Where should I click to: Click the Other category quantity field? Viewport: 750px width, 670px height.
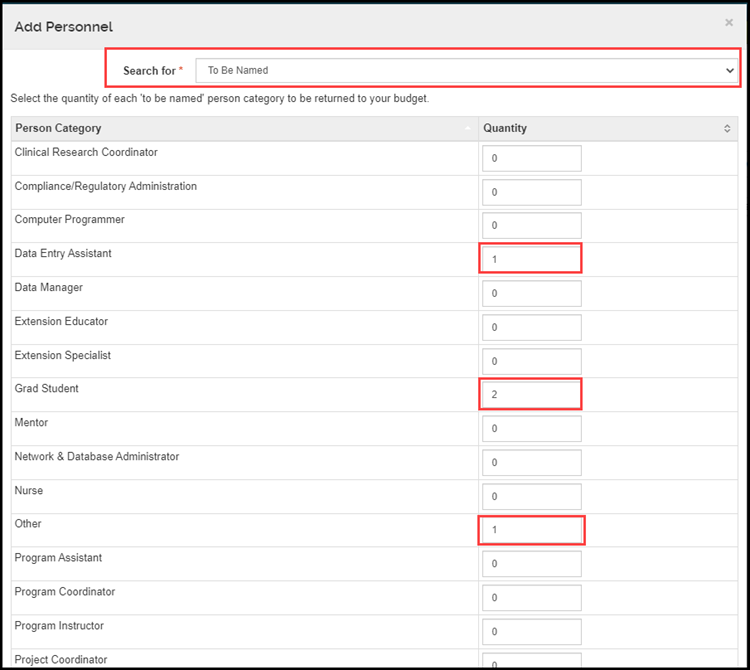click(x=531, y=530)
